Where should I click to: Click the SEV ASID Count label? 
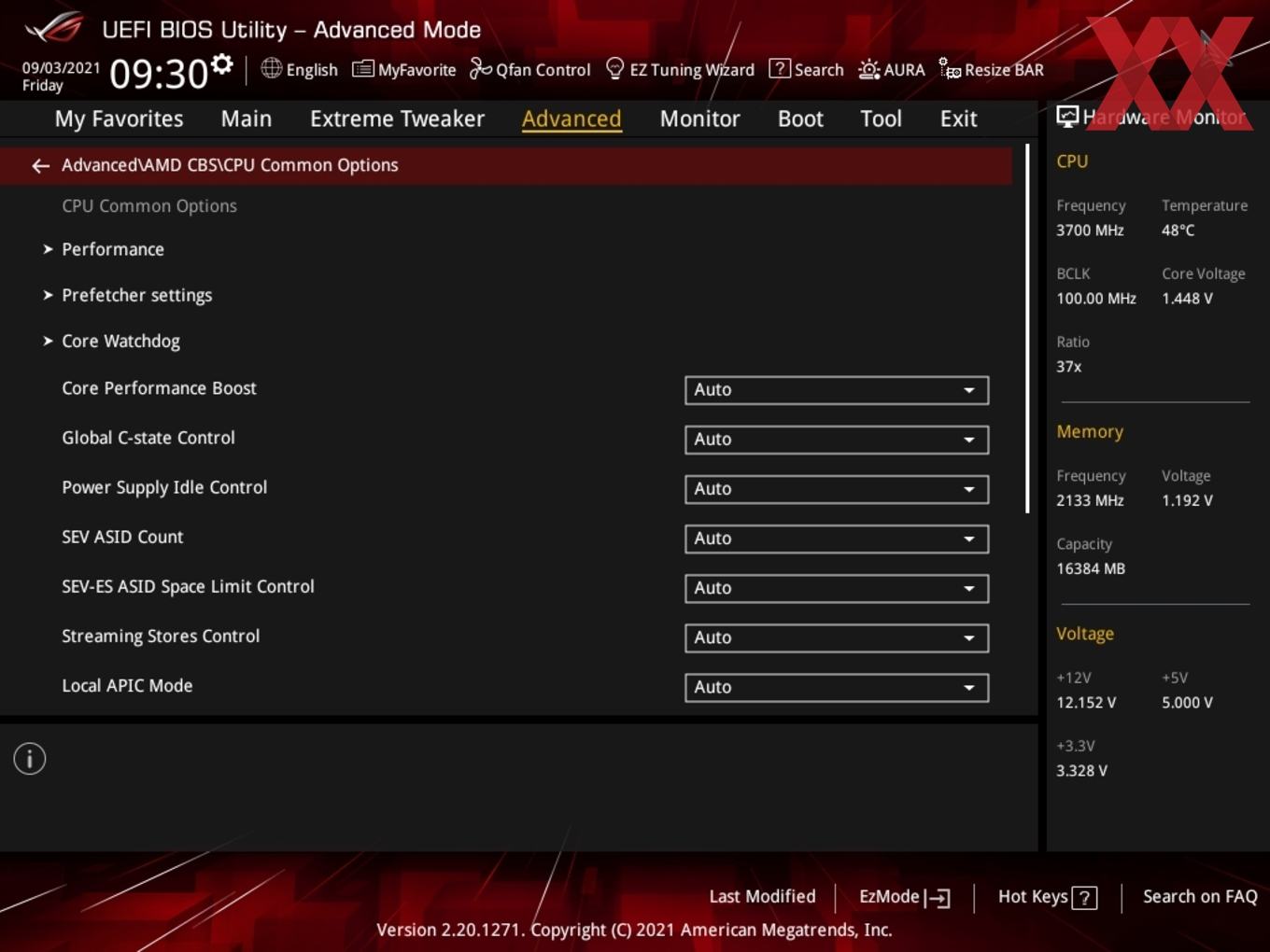click(122, 537)
